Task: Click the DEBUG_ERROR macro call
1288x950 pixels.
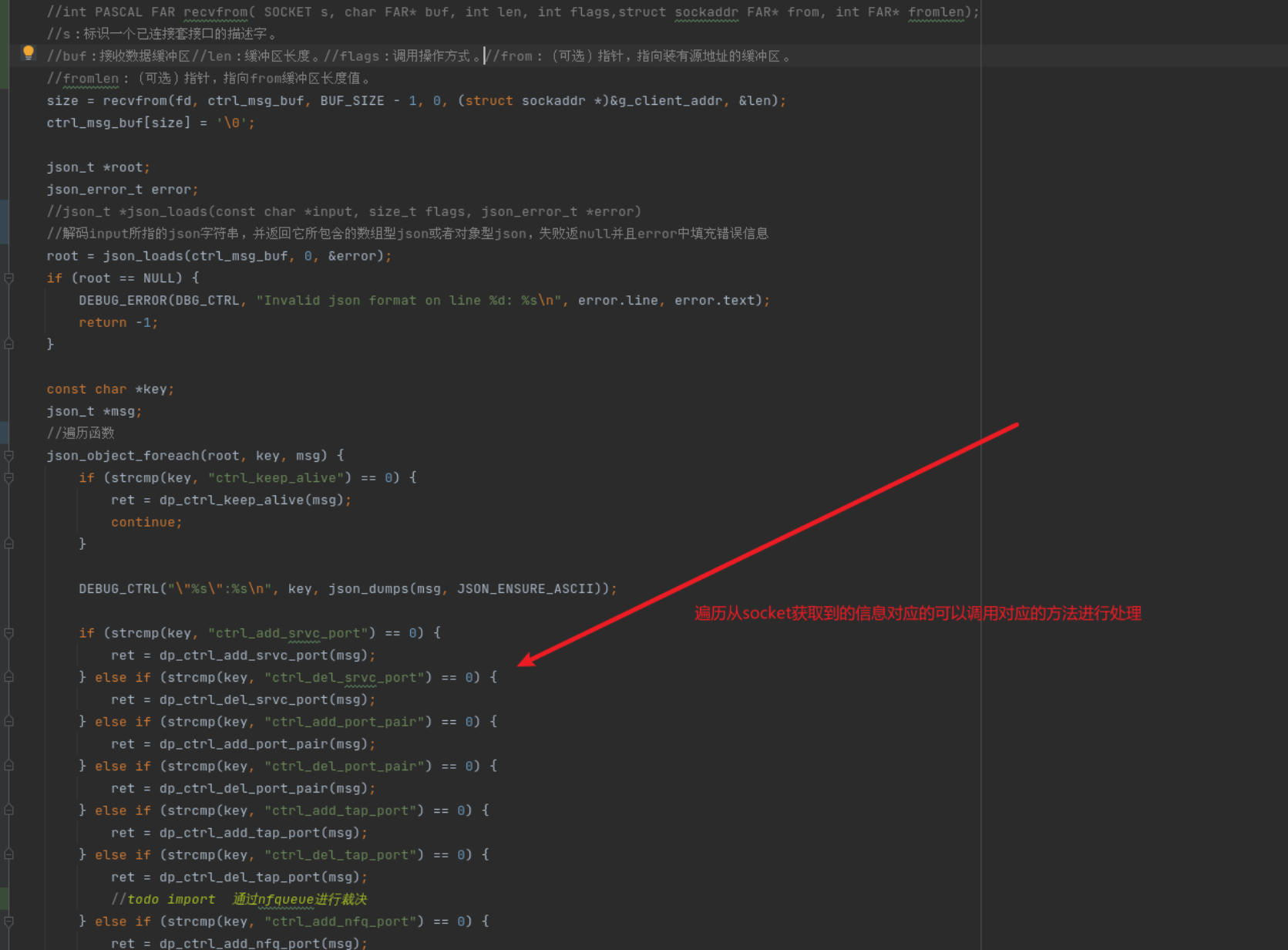Action: 424,301
